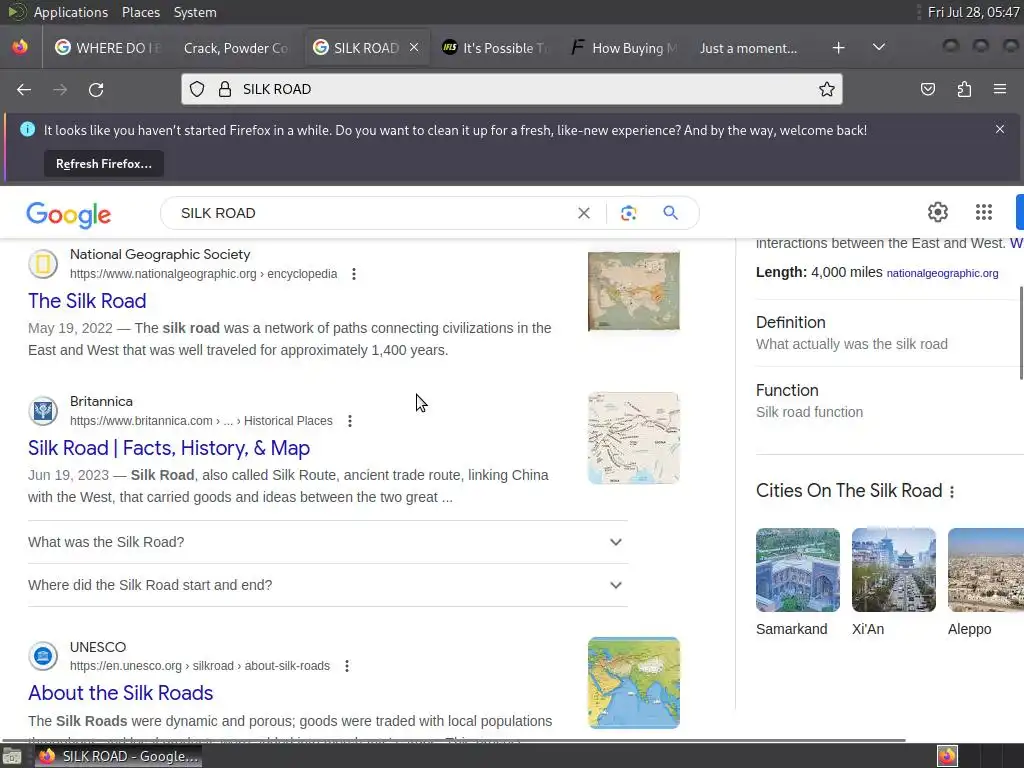This screenshot has width=1024, height=768.
Task: Switch to the 'WHERE DO I' tab
Action: (108, 48)
